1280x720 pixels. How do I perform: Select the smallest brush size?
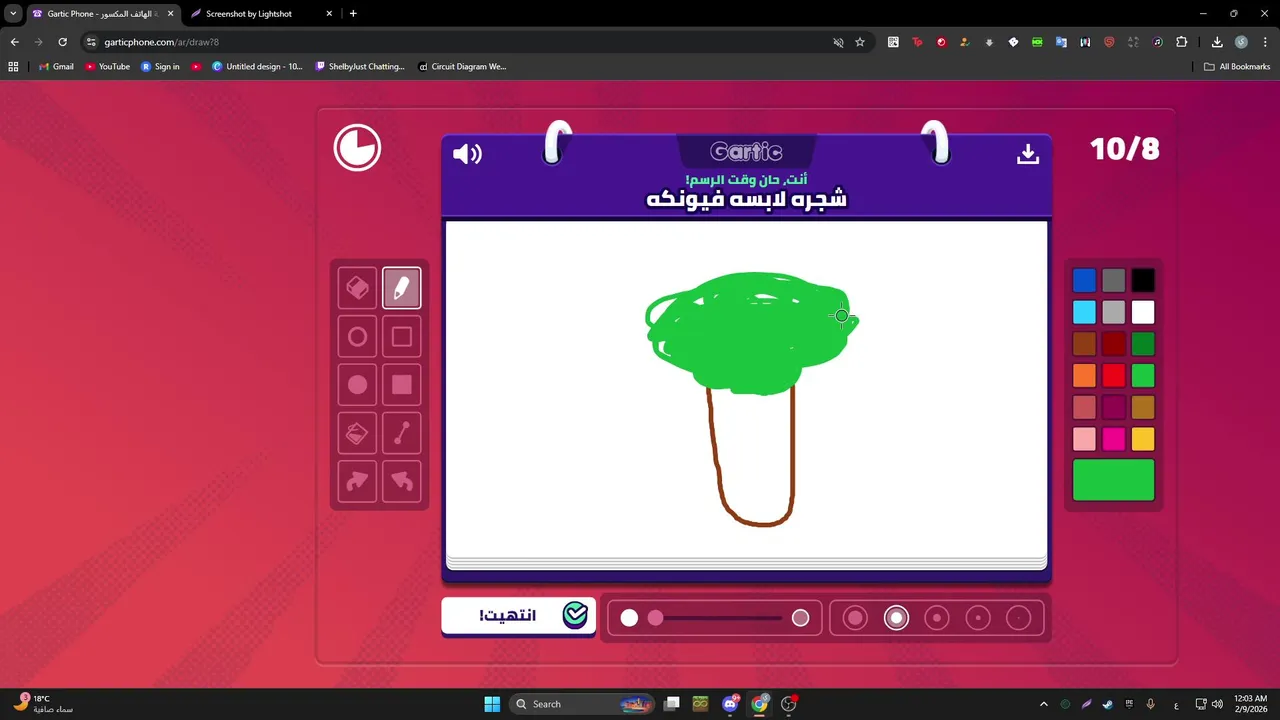click(x=1018, y=618)
